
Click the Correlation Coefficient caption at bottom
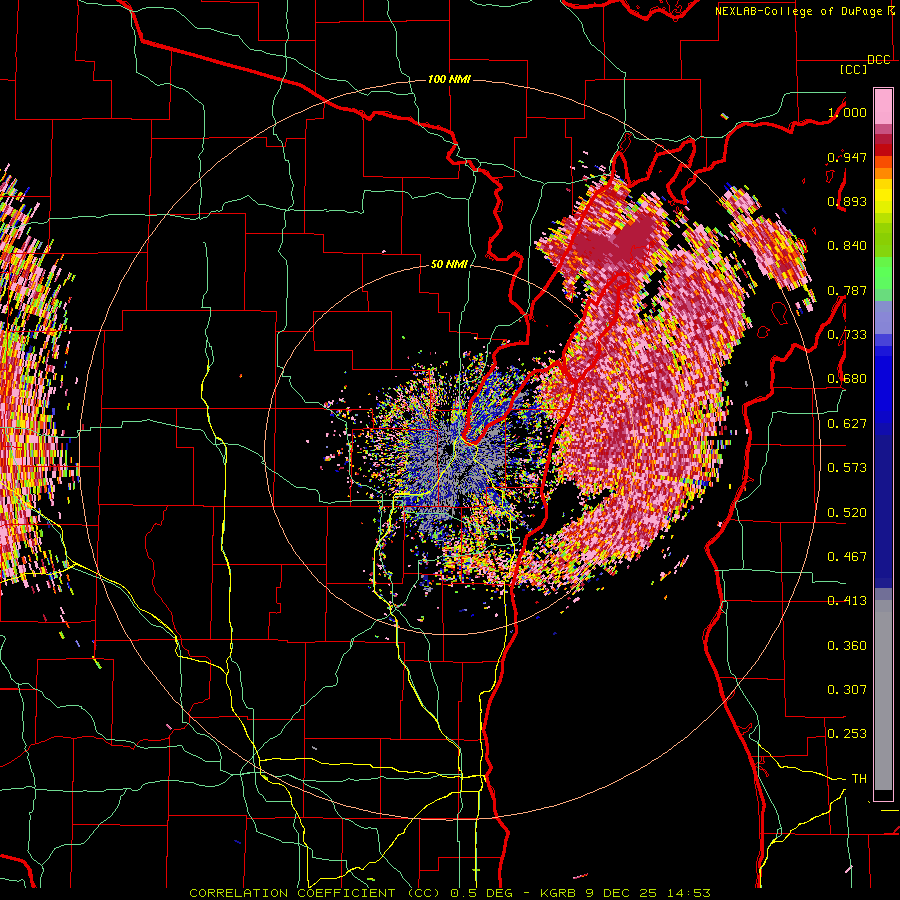coord(450,893)
